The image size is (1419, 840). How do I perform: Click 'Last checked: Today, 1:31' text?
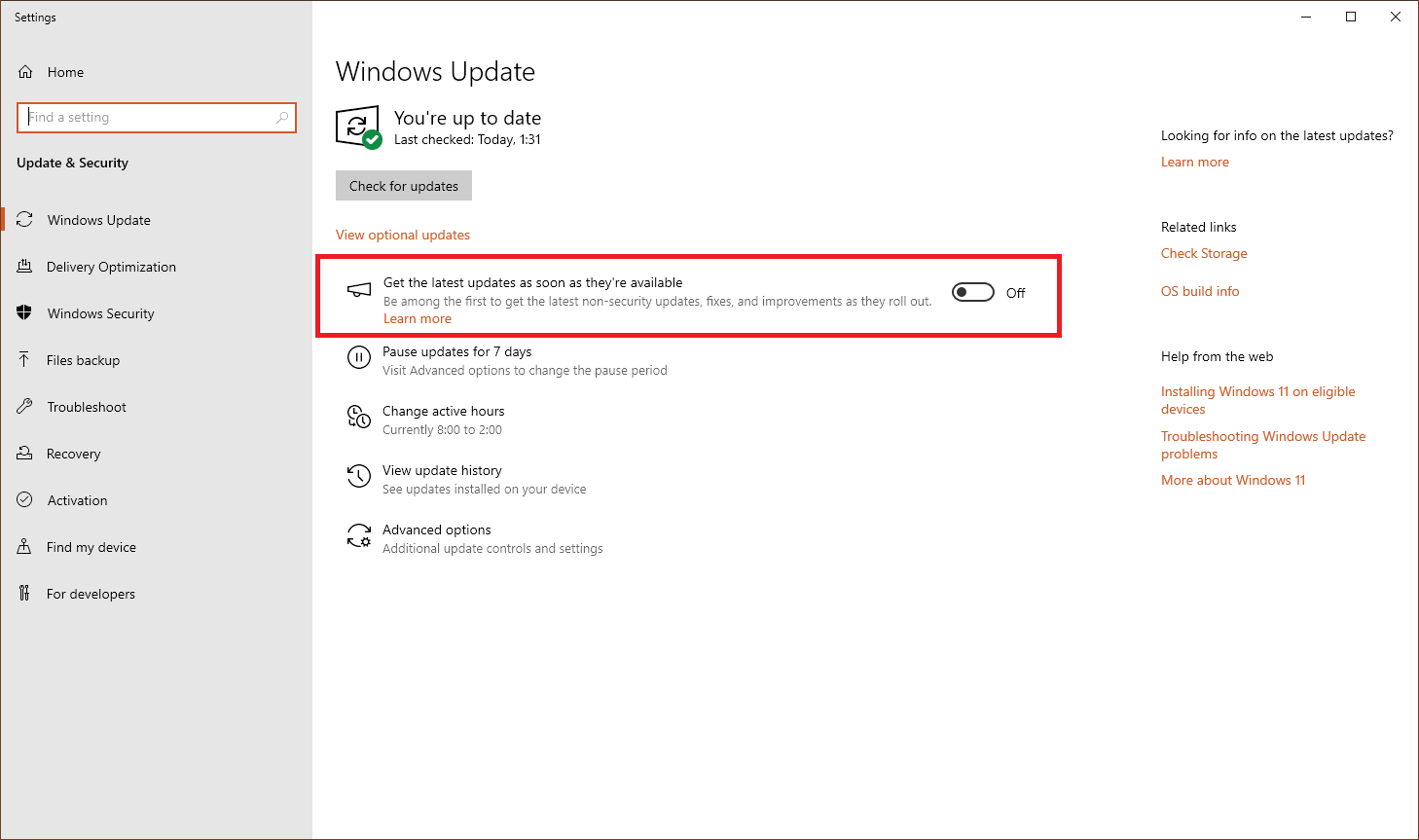pyautogui.click(x=467, y=140)
